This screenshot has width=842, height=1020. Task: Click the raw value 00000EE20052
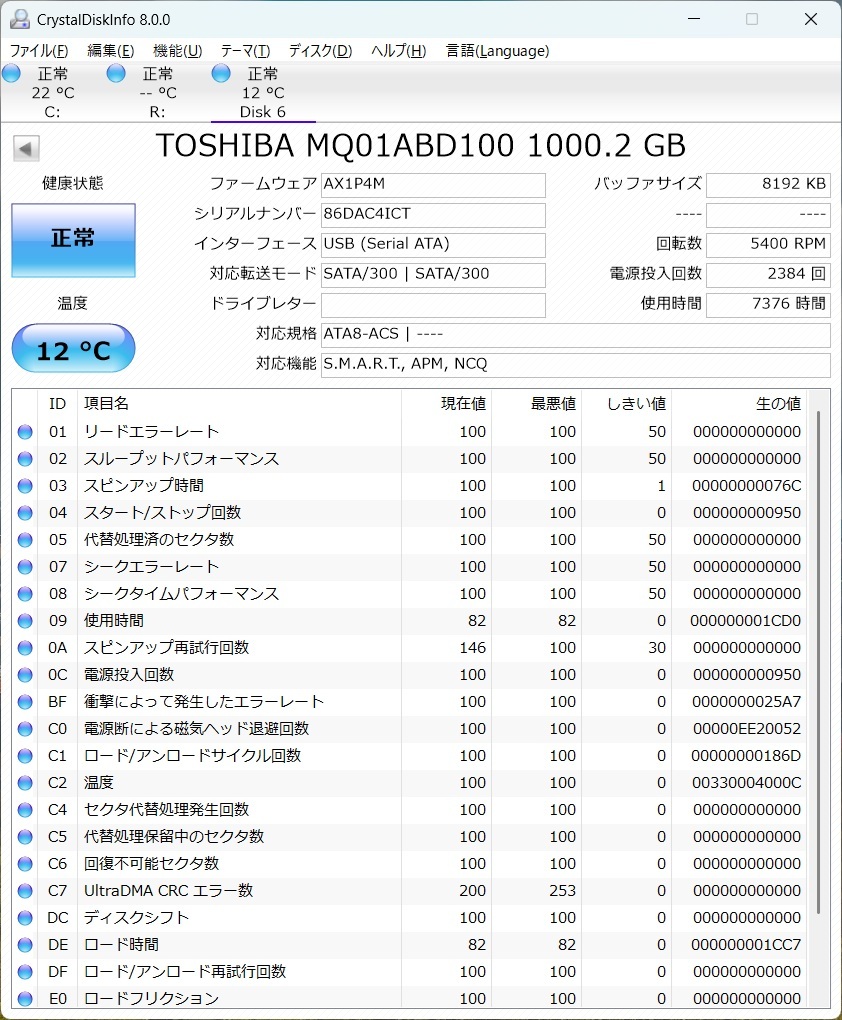pos(747,729)
